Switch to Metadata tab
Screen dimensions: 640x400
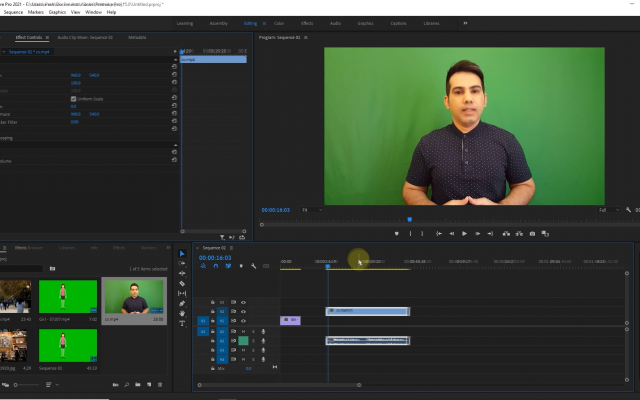coord(137,38)
